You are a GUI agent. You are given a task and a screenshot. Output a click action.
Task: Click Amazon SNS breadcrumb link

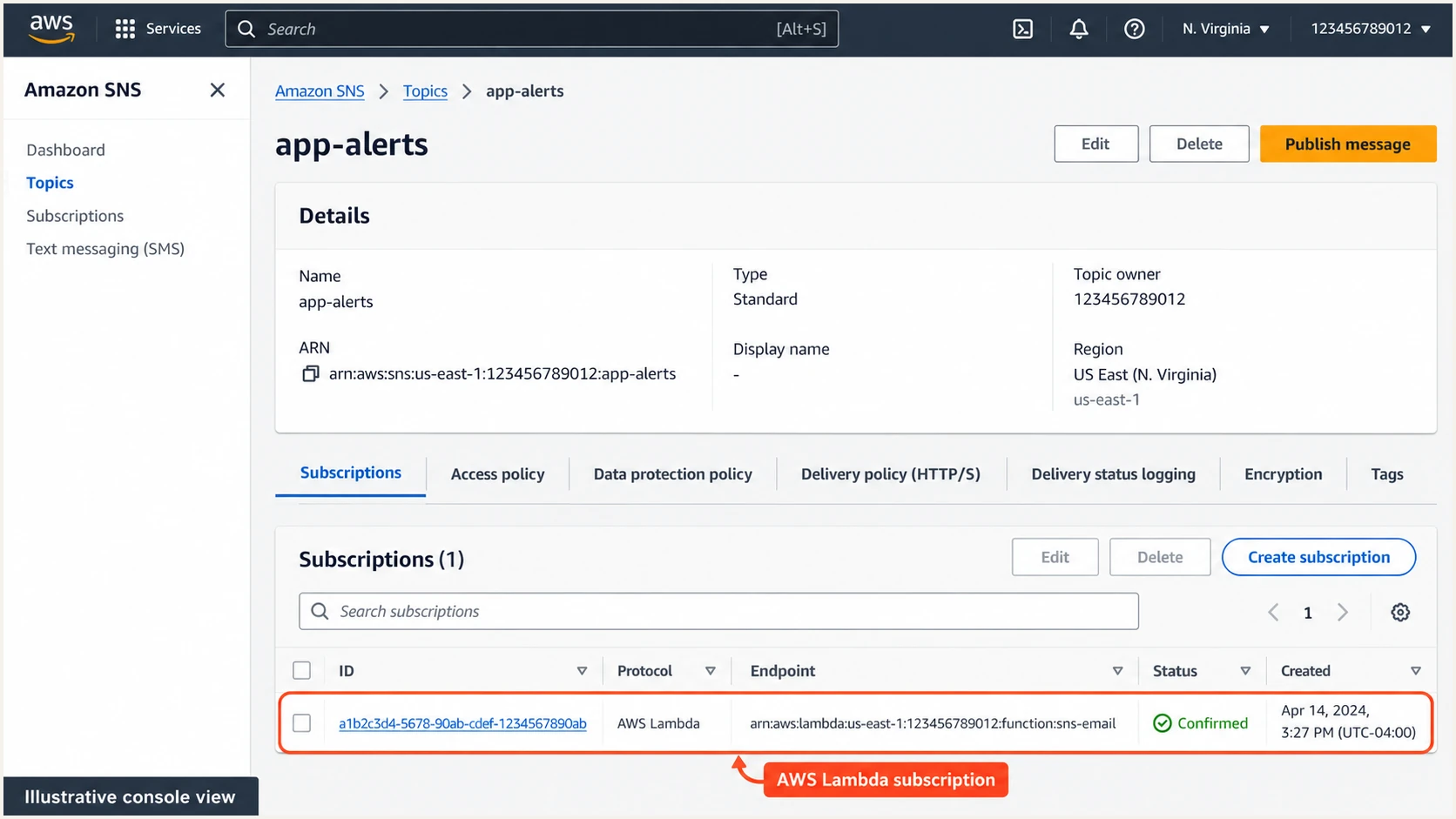tap(320, 91)
